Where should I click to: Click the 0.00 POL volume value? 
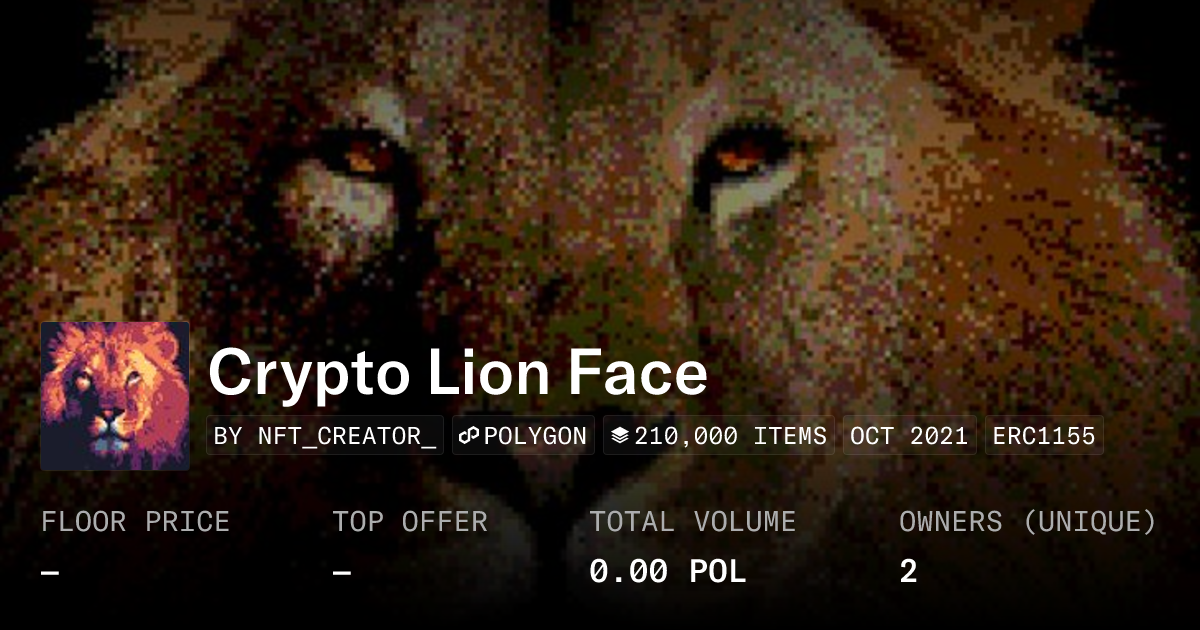667,572
